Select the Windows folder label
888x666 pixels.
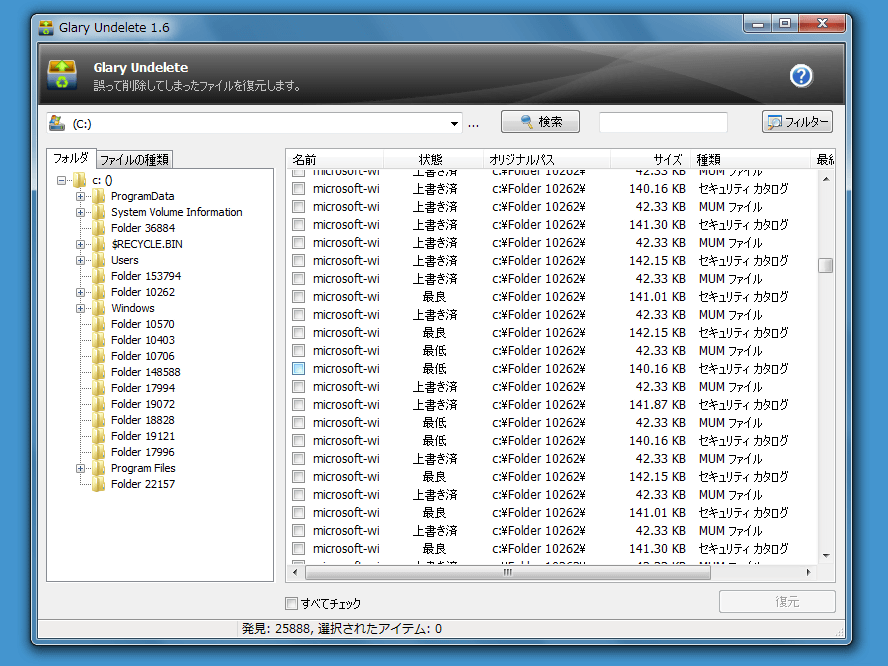click(x=133, y=308)
